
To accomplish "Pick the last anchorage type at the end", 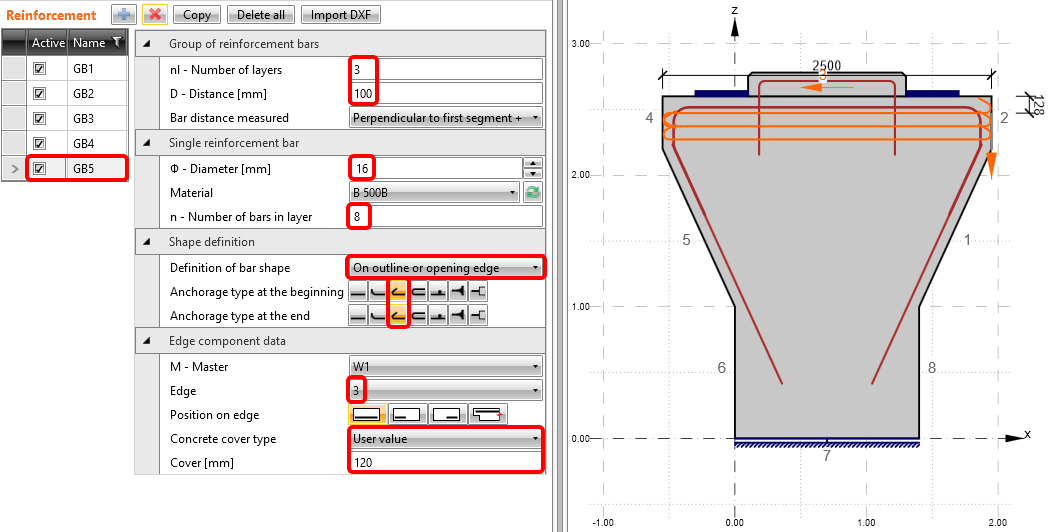I will 478,316.
